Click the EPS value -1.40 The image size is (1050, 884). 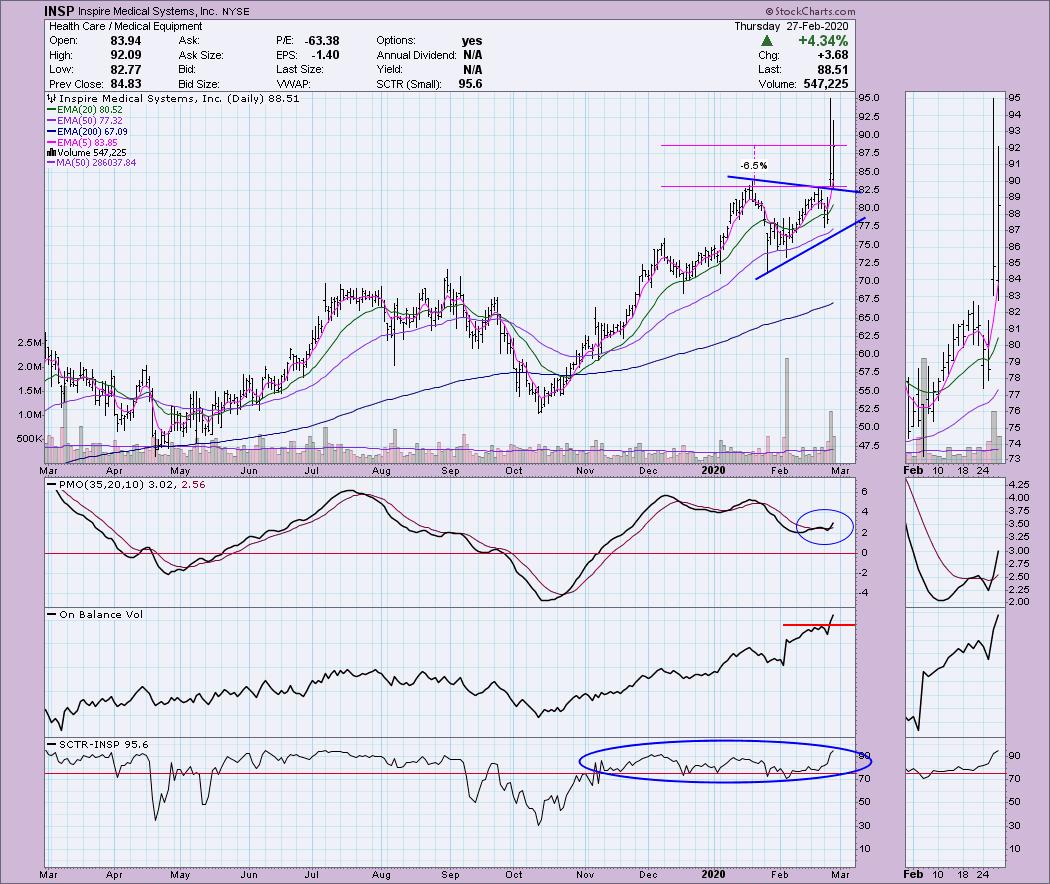pos(325,56)
